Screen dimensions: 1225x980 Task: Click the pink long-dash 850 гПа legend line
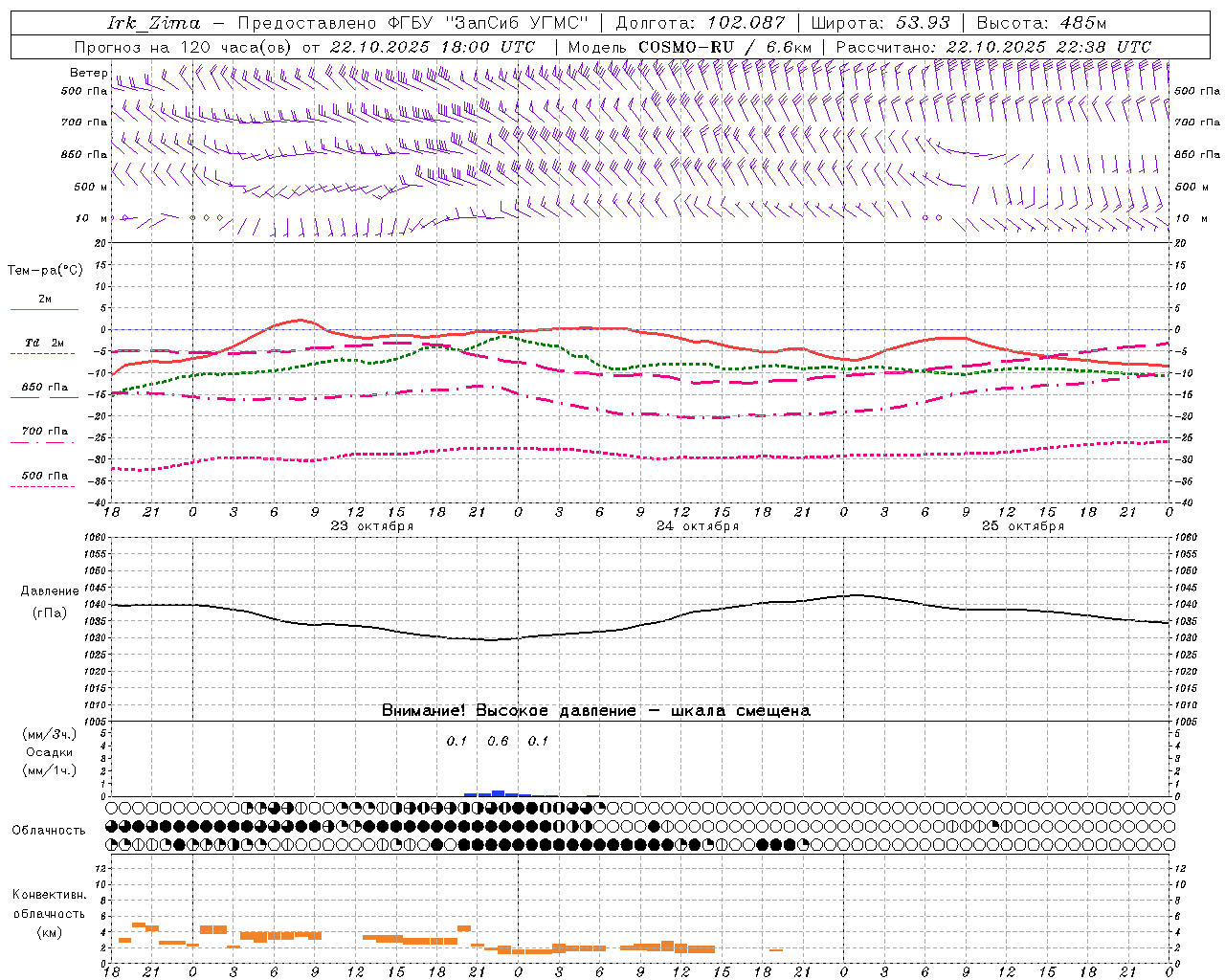pos(42,397)
